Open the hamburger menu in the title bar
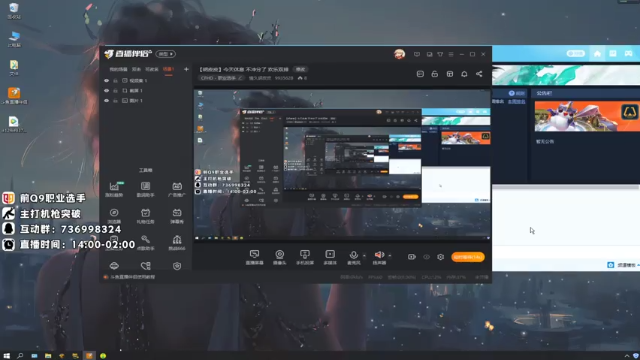640x360 pixels. [x=451, y=54]
